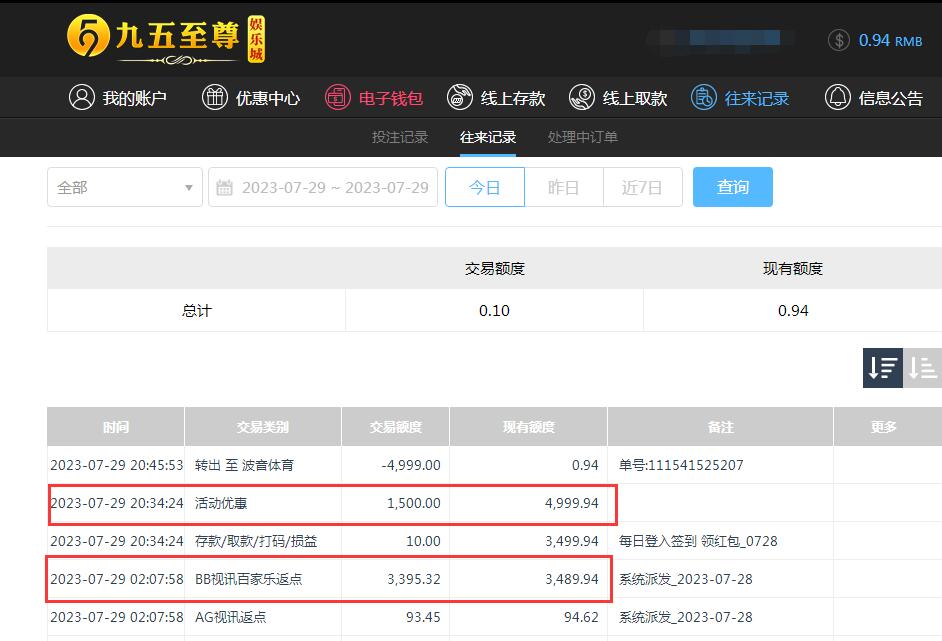Click the 九五至尊 logo

(x=166, y=39)
